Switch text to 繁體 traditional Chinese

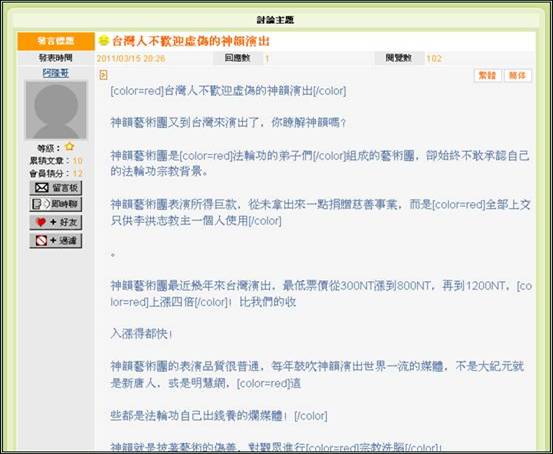[487, 75]
